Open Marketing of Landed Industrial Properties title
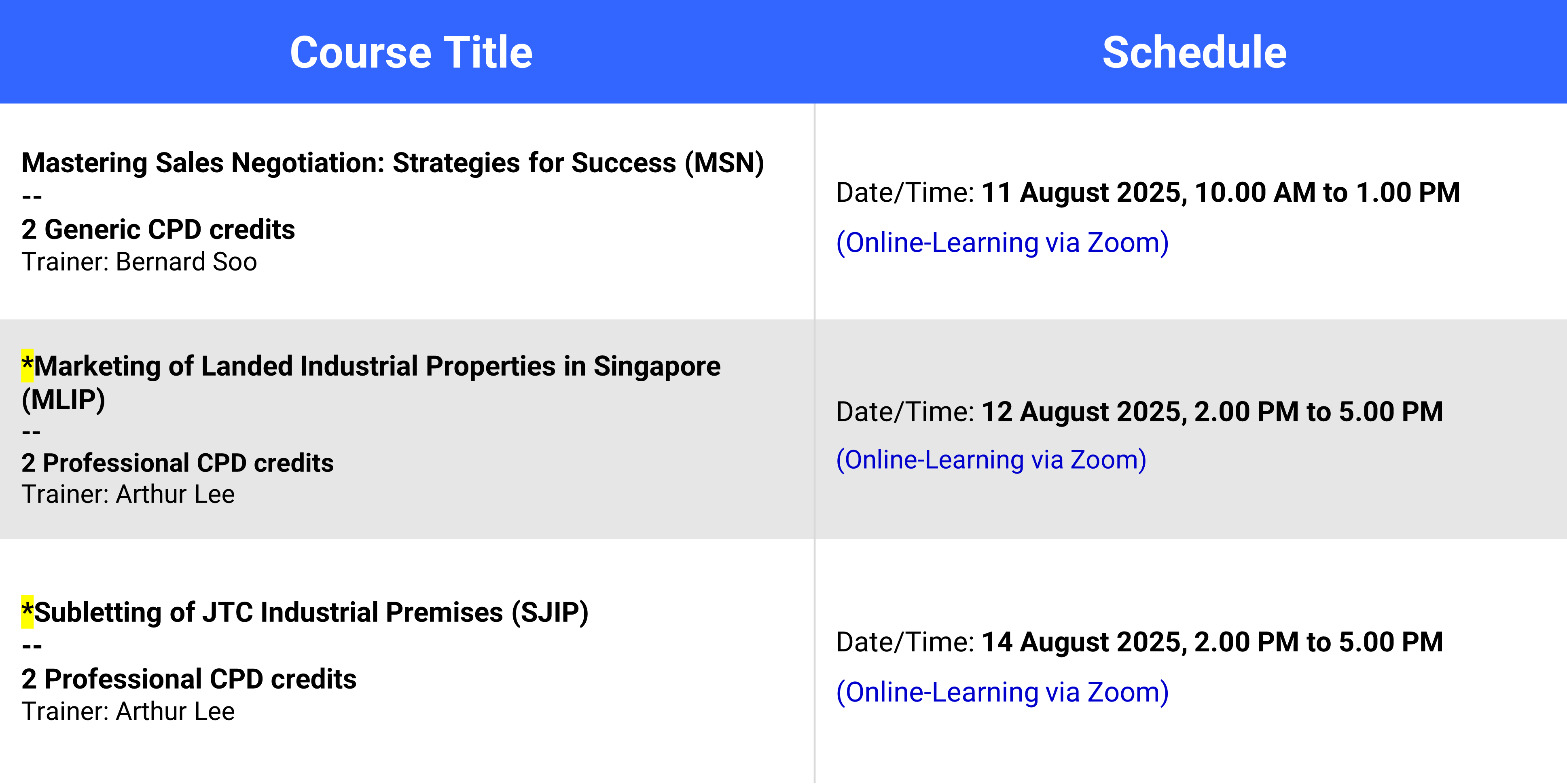Image resolution: width=1567 pixels, height=784 pixels. (x=377, y=366)
